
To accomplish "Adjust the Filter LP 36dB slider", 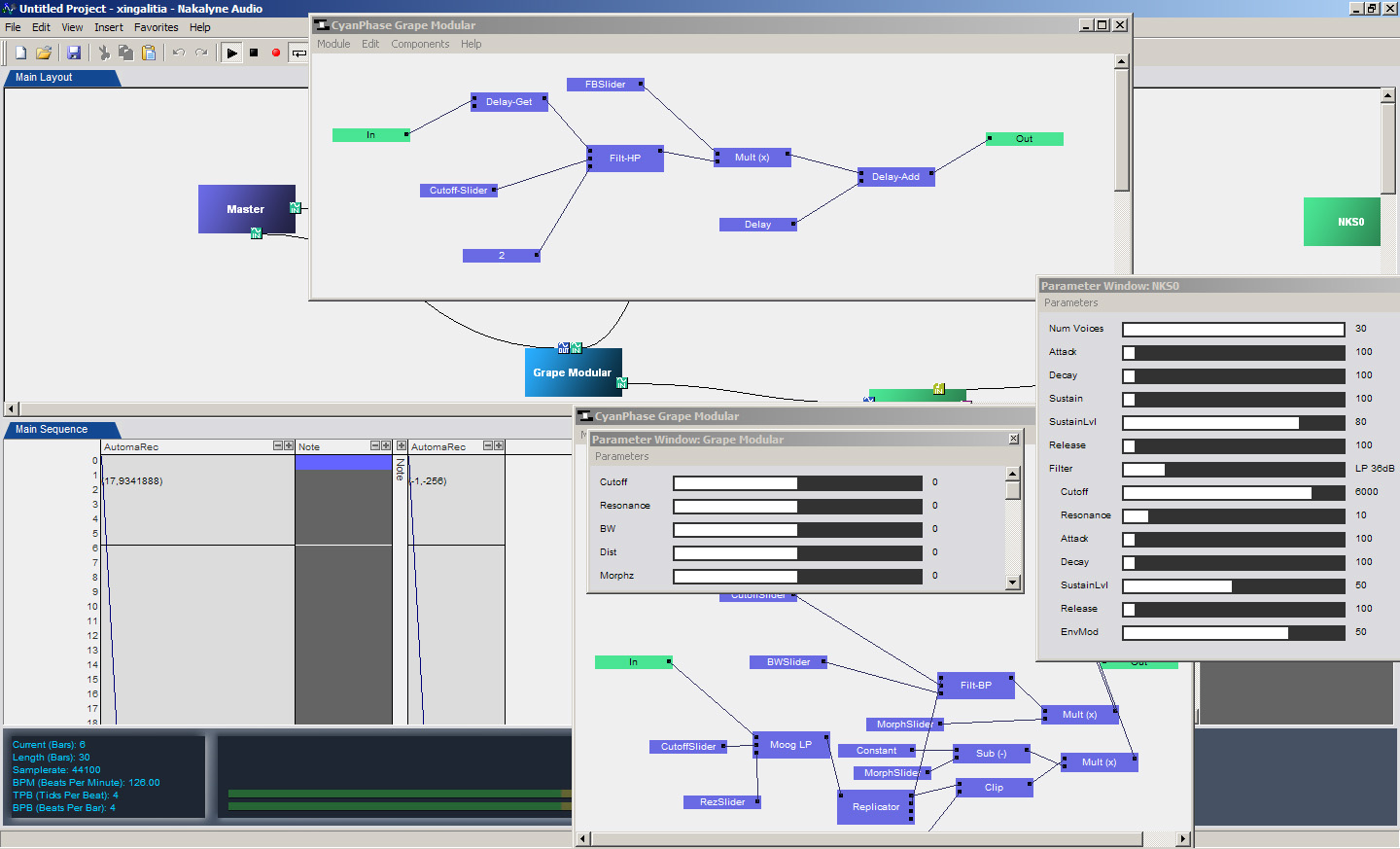I will coord(1234,470).
